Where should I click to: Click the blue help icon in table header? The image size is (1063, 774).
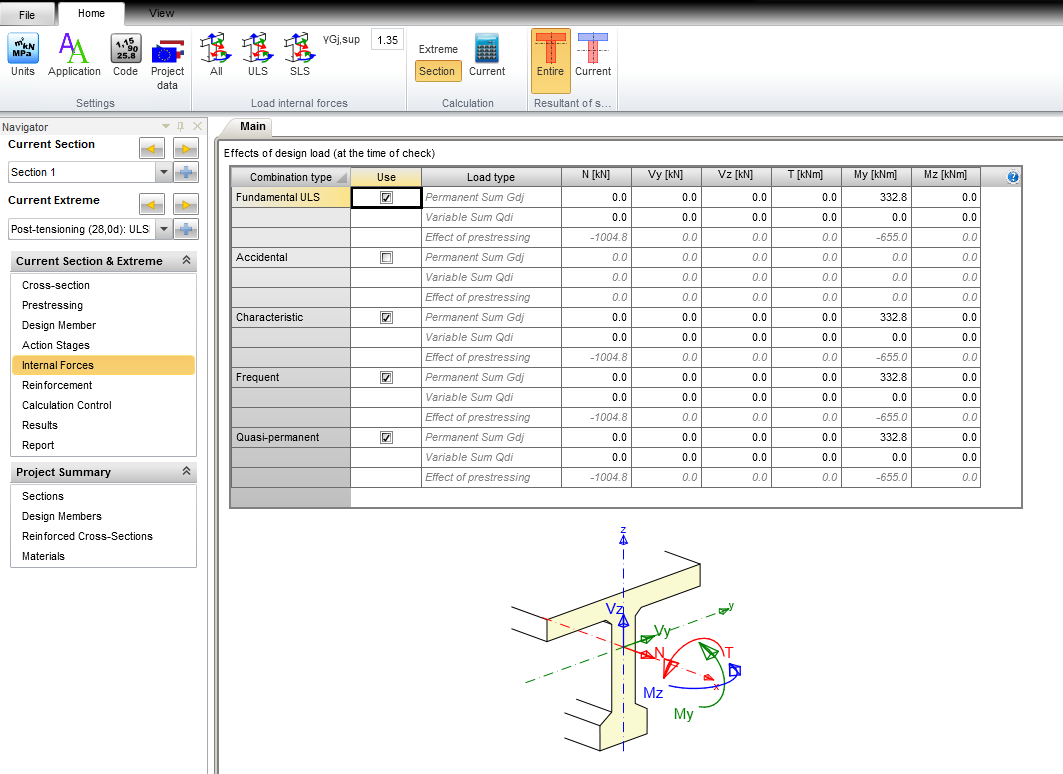tap(1013, 177)
